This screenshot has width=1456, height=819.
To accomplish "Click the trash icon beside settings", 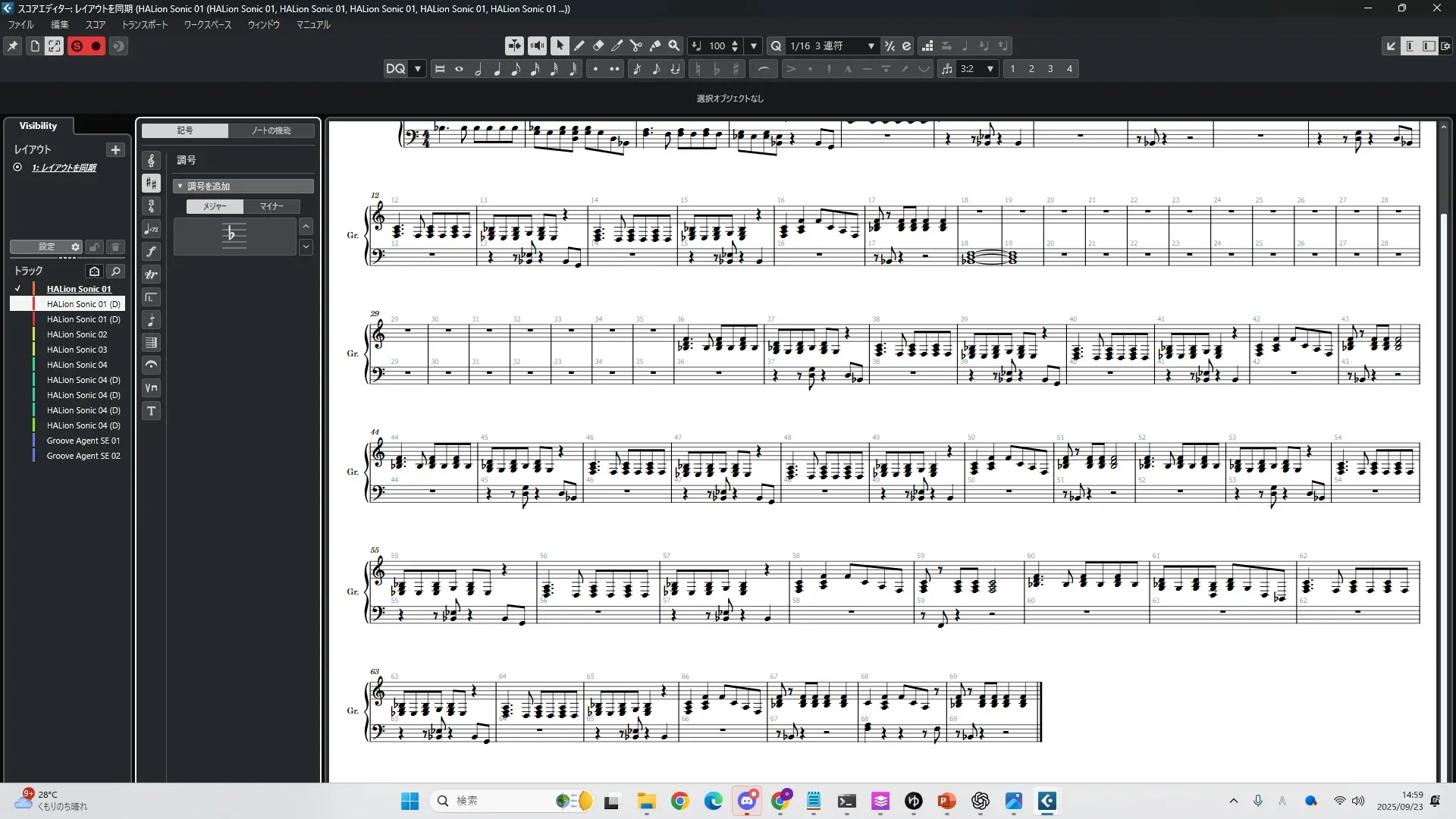I will pyautogui.click(x=115, y=247).
